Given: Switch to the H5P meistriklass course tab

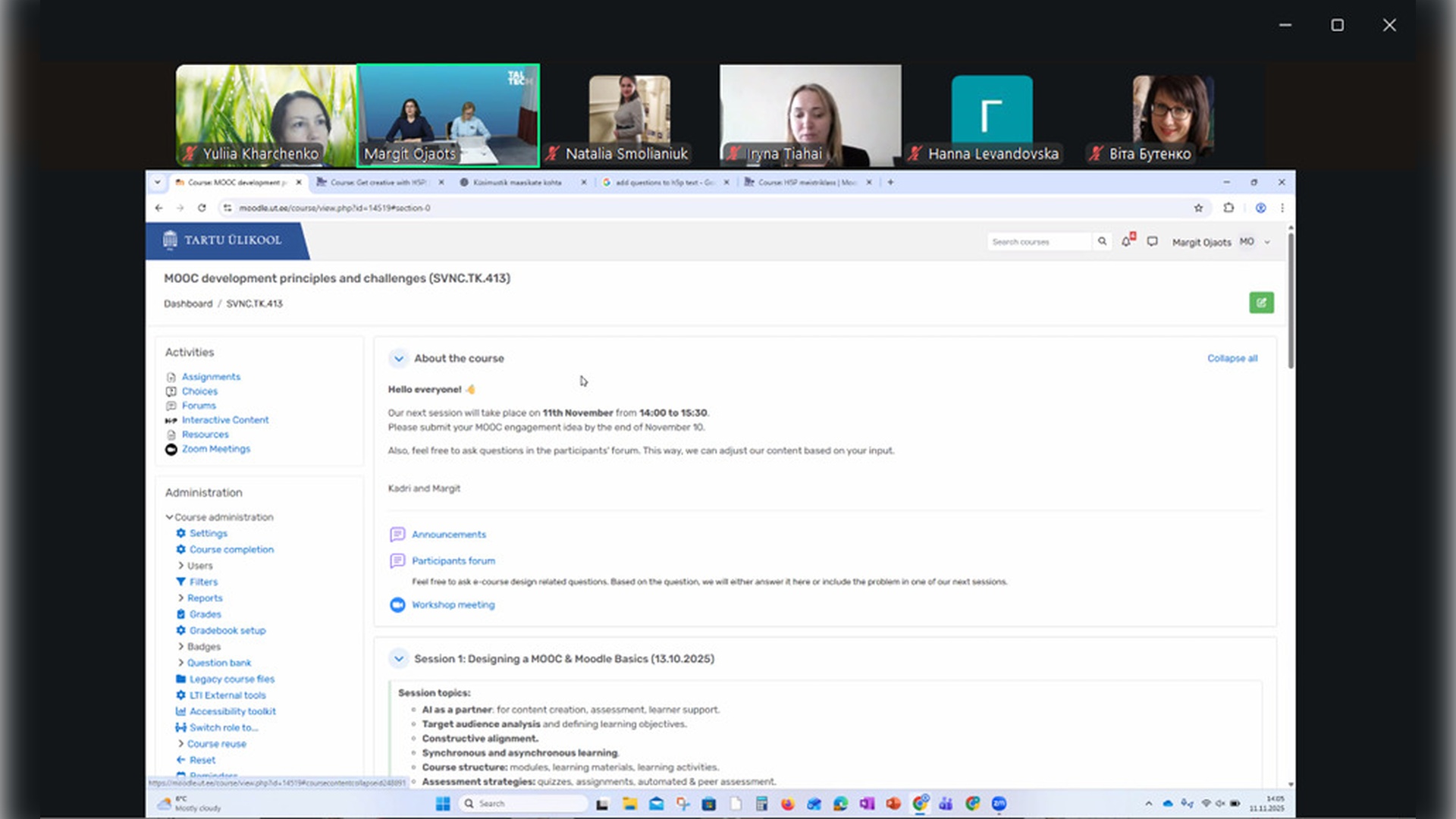Looking at the screenshot, I should (x=805, y=183).
